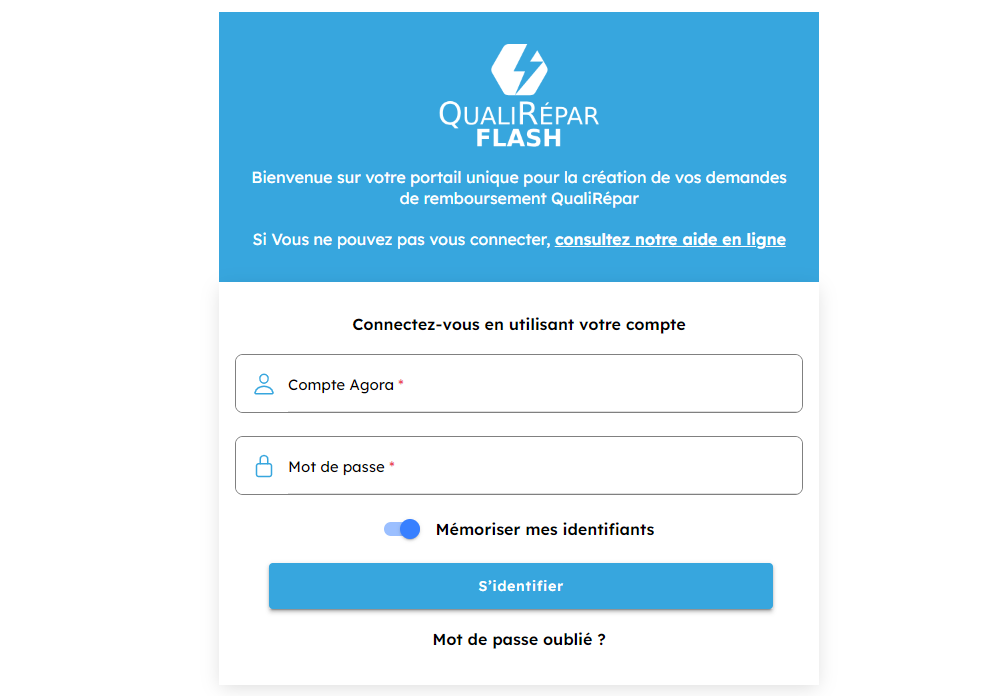The image size is (1000, 696).
Task: Disable the Mémoriser mes identifiants switch
Action: pyautogui.click(x=402, y=529)
